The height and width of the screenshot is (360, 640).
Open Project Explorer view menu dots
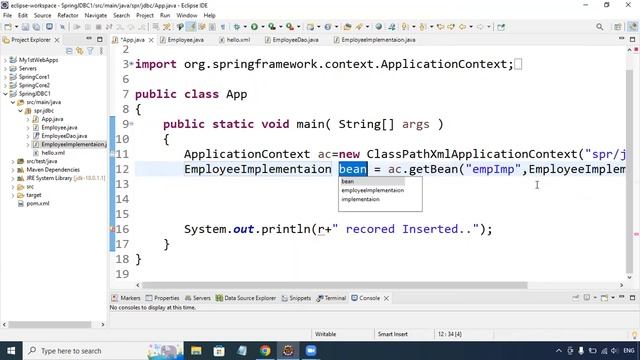tap(101, 51)
